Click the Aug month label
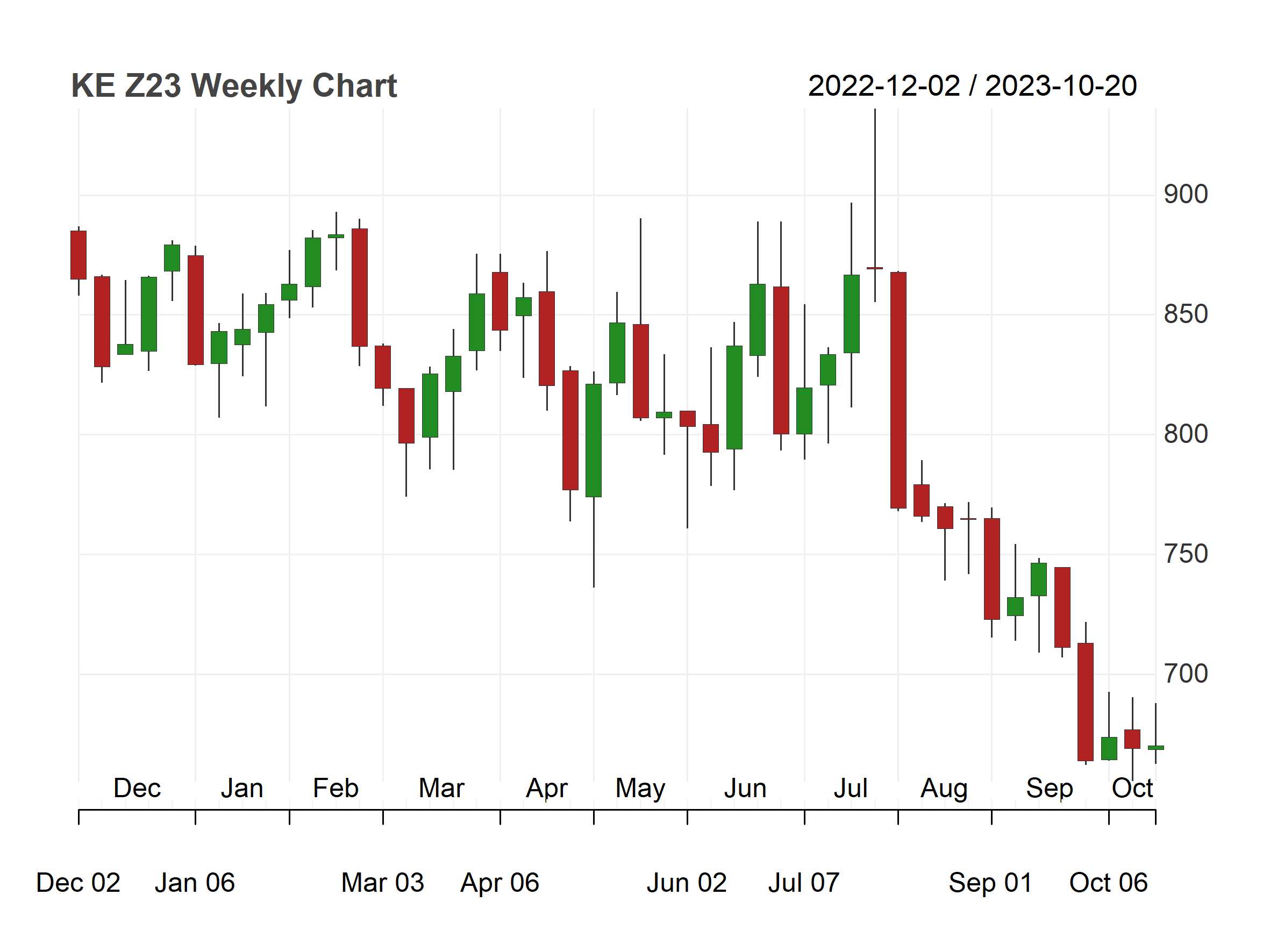1270x952 pixels. tap(945, 789)
